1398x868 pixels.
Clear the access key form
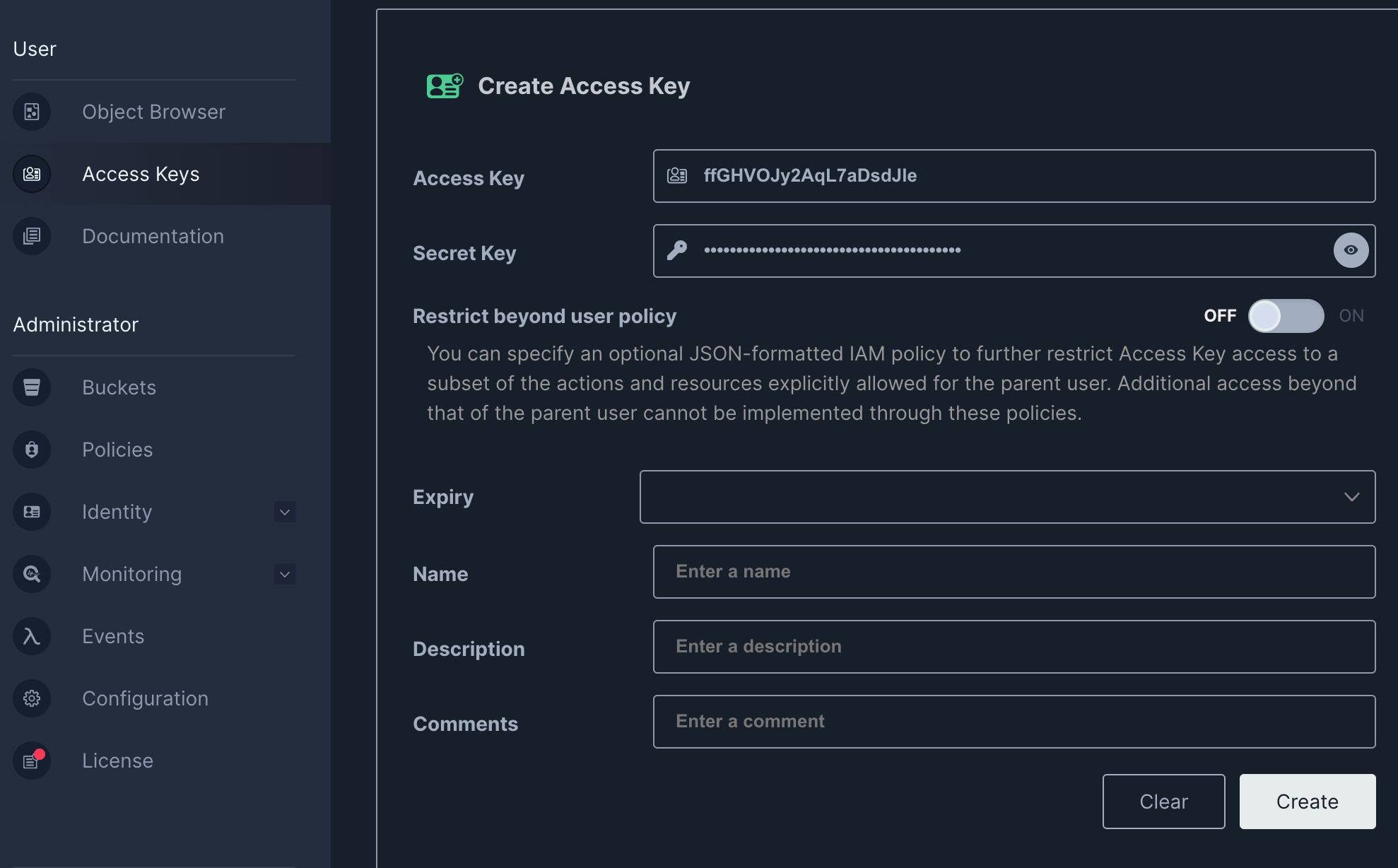(x=1163, y=801)
